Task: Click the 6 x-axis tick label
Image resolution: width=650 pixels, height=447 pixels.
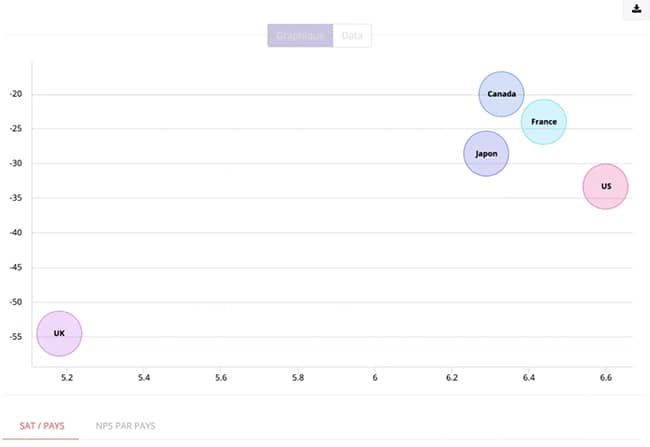Action: click(375, 378)
